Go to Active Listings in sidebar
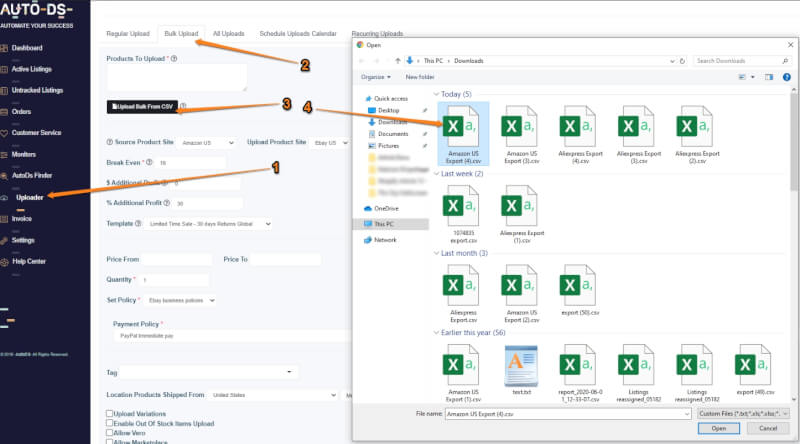Viewport: 800px width, 444px height. pos(32,69)
